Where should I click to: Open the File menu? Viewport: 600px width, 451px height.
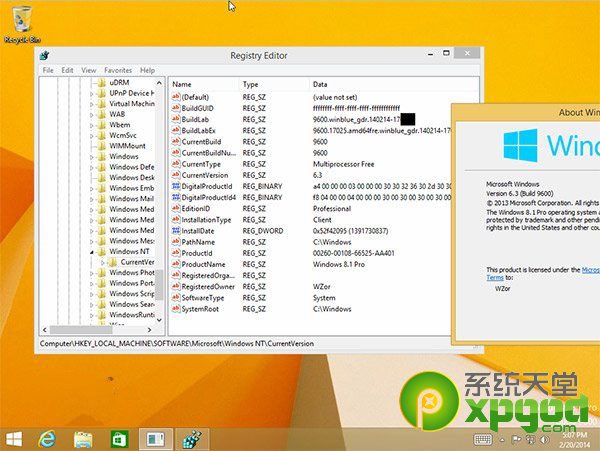[48, 70]
